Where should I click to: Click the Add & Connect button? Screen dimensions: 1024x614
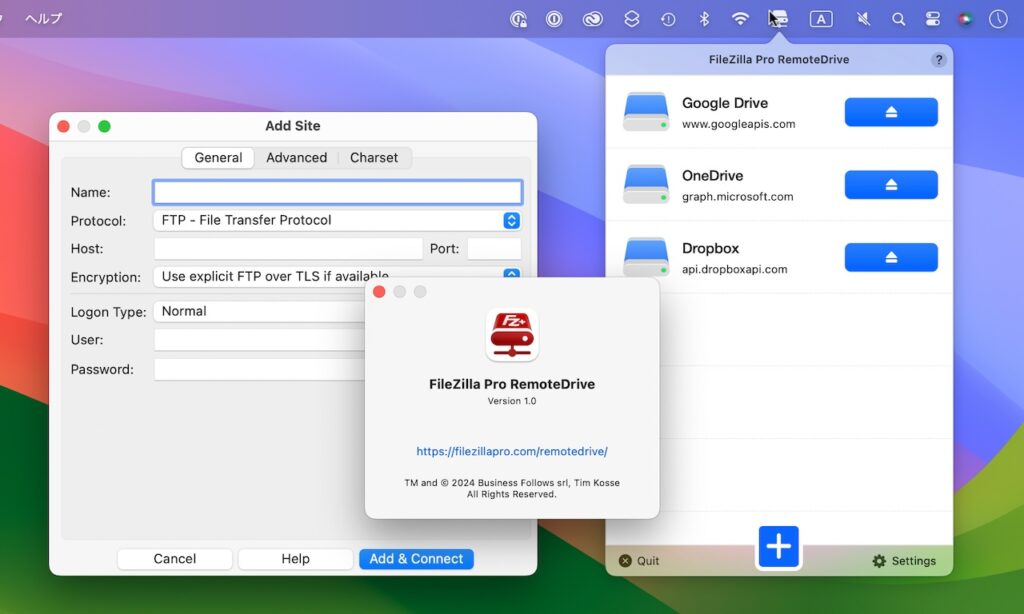click(416, 558)
